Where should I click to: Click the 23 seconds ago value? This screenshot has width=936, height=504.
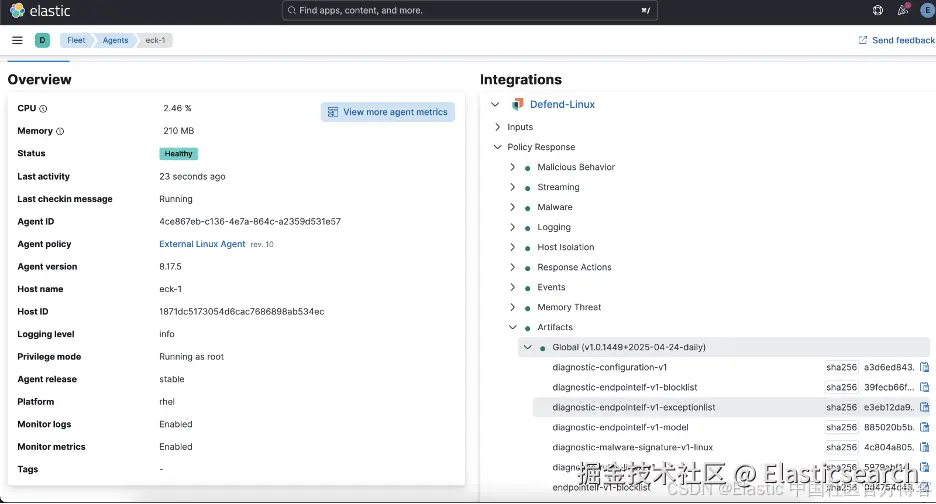pyautogui.click(x=192, y=177)
